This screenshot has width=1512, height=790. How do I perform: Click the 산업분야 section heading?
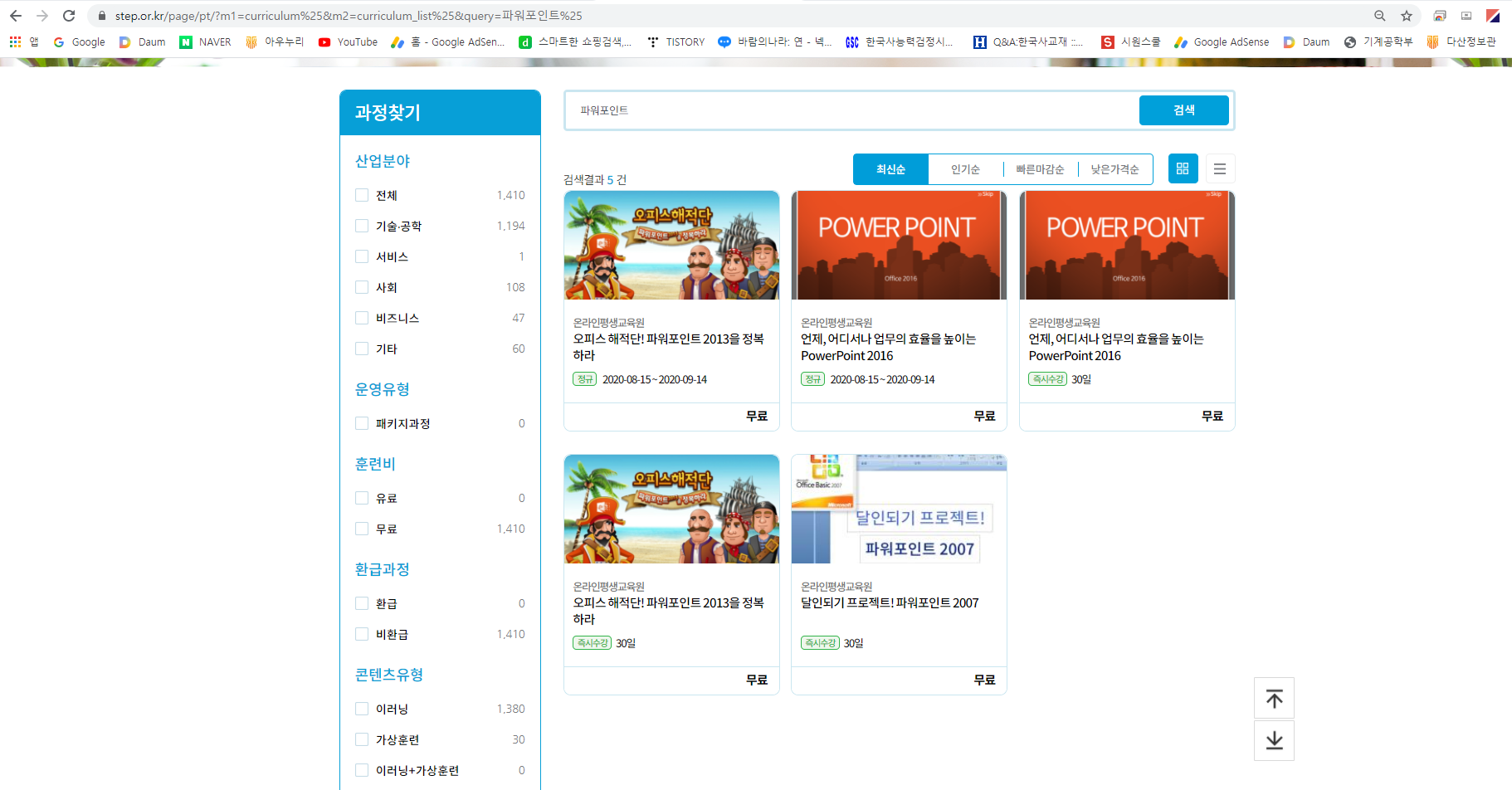point(383,161)
